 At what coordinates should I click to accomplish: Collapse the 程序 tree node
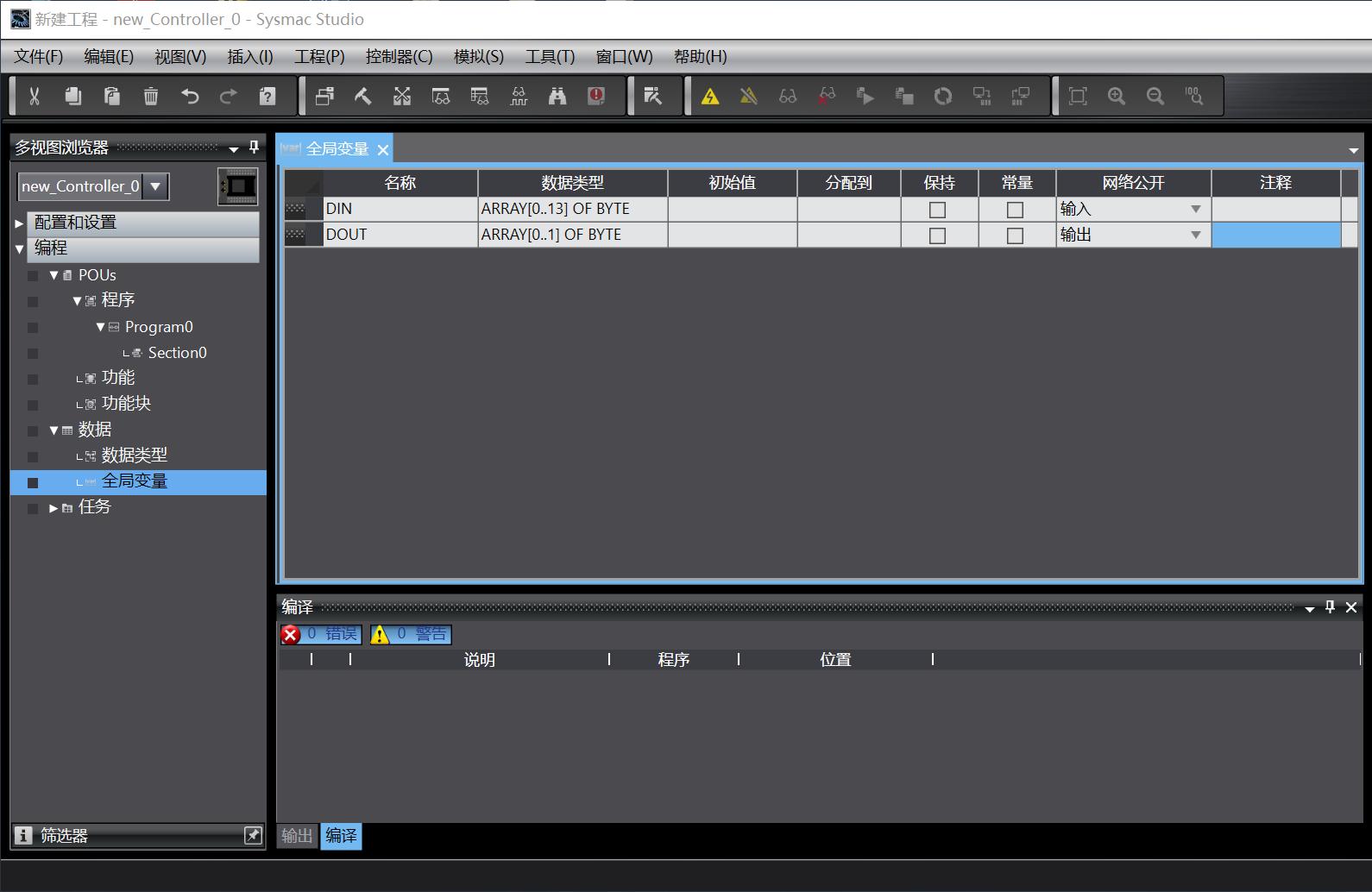77,300
